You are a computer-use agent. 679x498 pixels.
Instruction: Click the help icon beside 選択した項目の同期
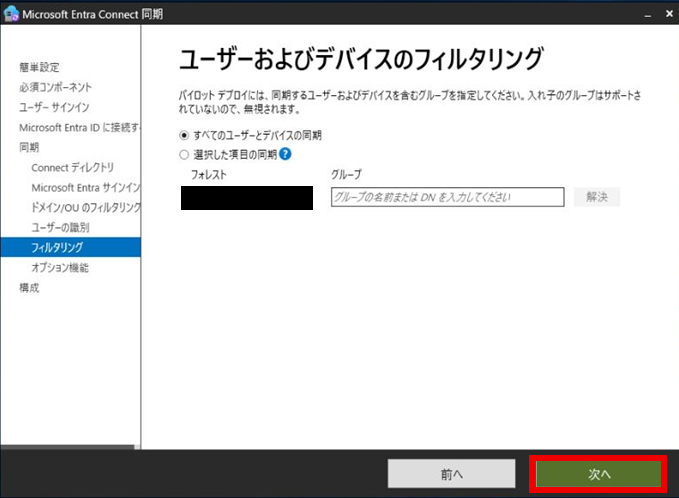pos(285,154)
